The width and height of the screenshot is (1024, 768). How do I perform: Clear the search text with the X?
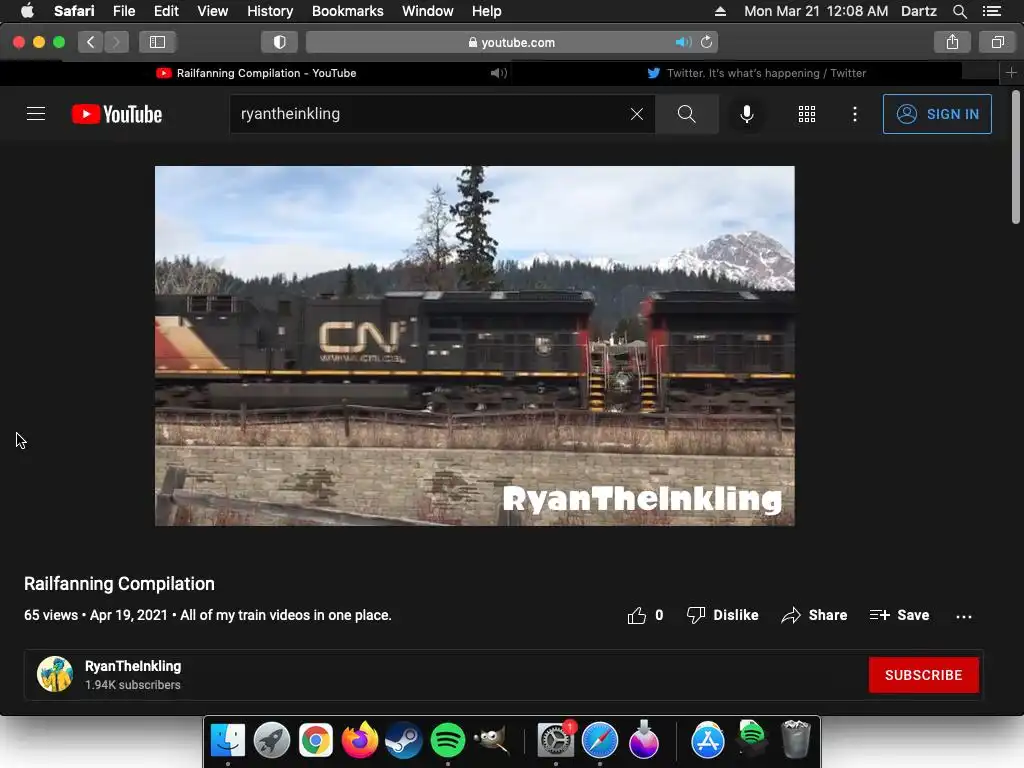tap(637, 114)
